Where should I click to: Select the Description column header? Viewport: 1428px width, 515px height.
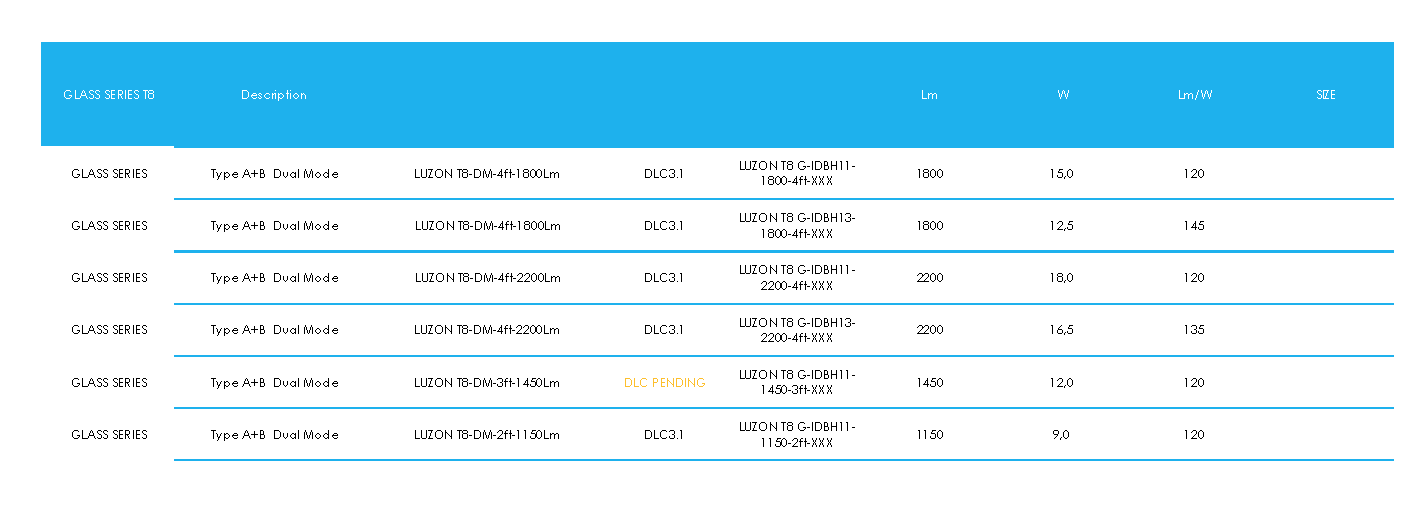274,95
